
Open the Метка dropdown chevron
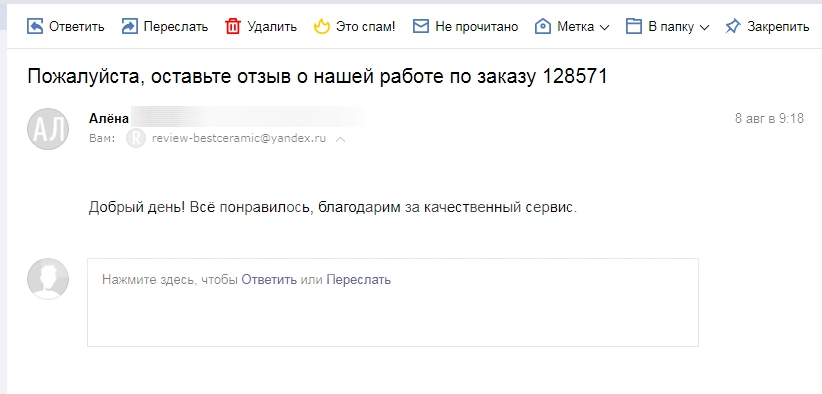[604, 27]
